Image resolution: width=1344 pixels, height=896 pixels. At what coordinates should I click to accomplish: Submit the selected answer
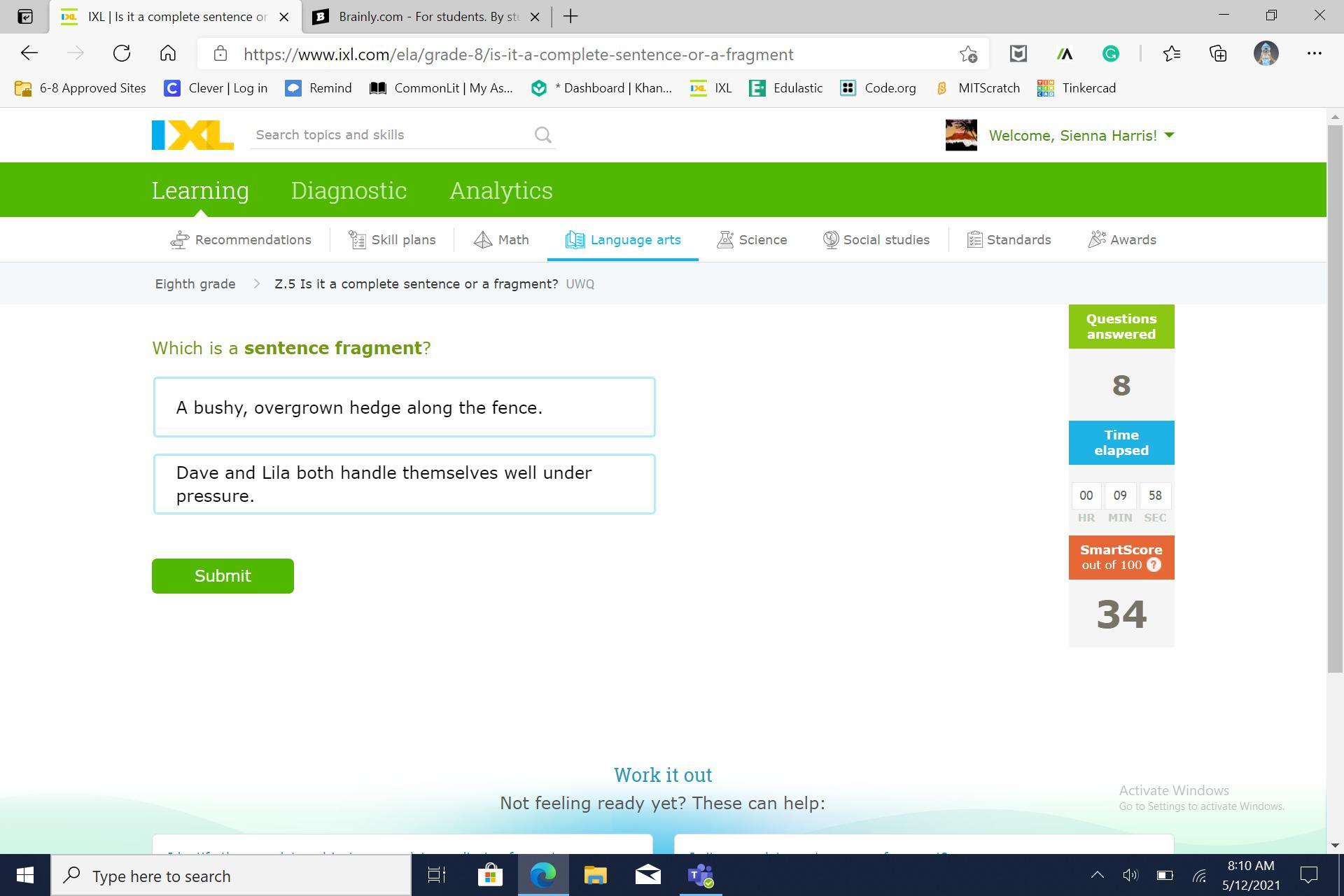click(223, 576)
